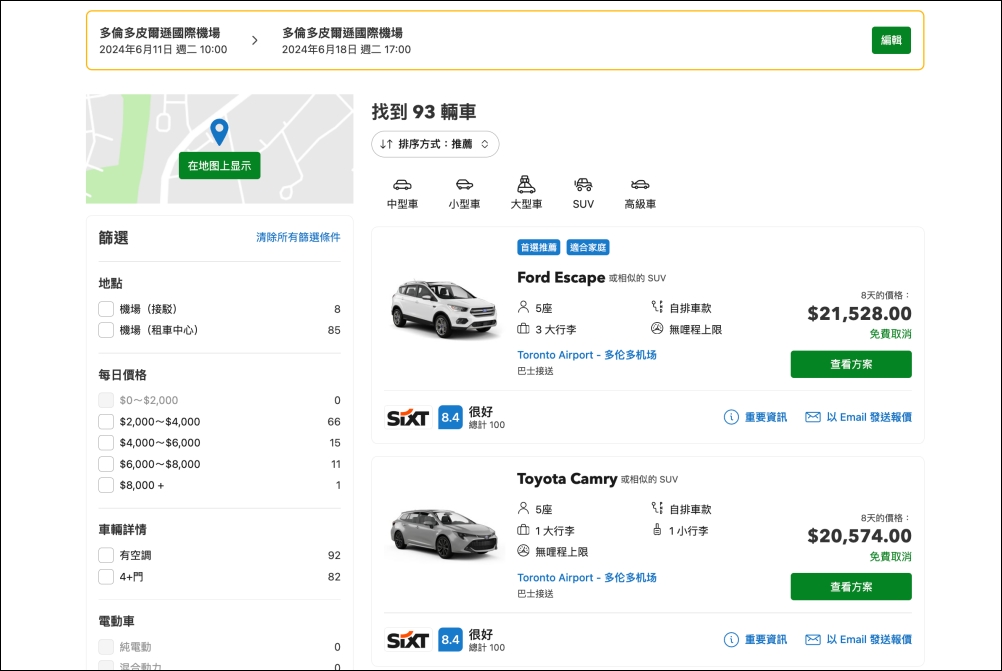This screenshot has width=1002, height=671.
Task: Check the $4,000～$6,000 daily price filter
Action: pyautogui.click(x=106, y=443)
